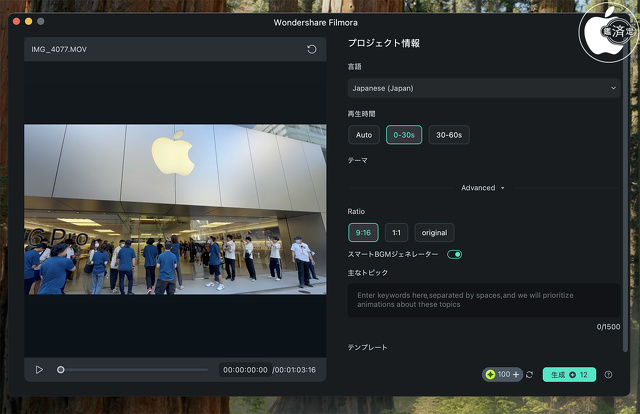Choose the original ratio option

click(434, 232)
